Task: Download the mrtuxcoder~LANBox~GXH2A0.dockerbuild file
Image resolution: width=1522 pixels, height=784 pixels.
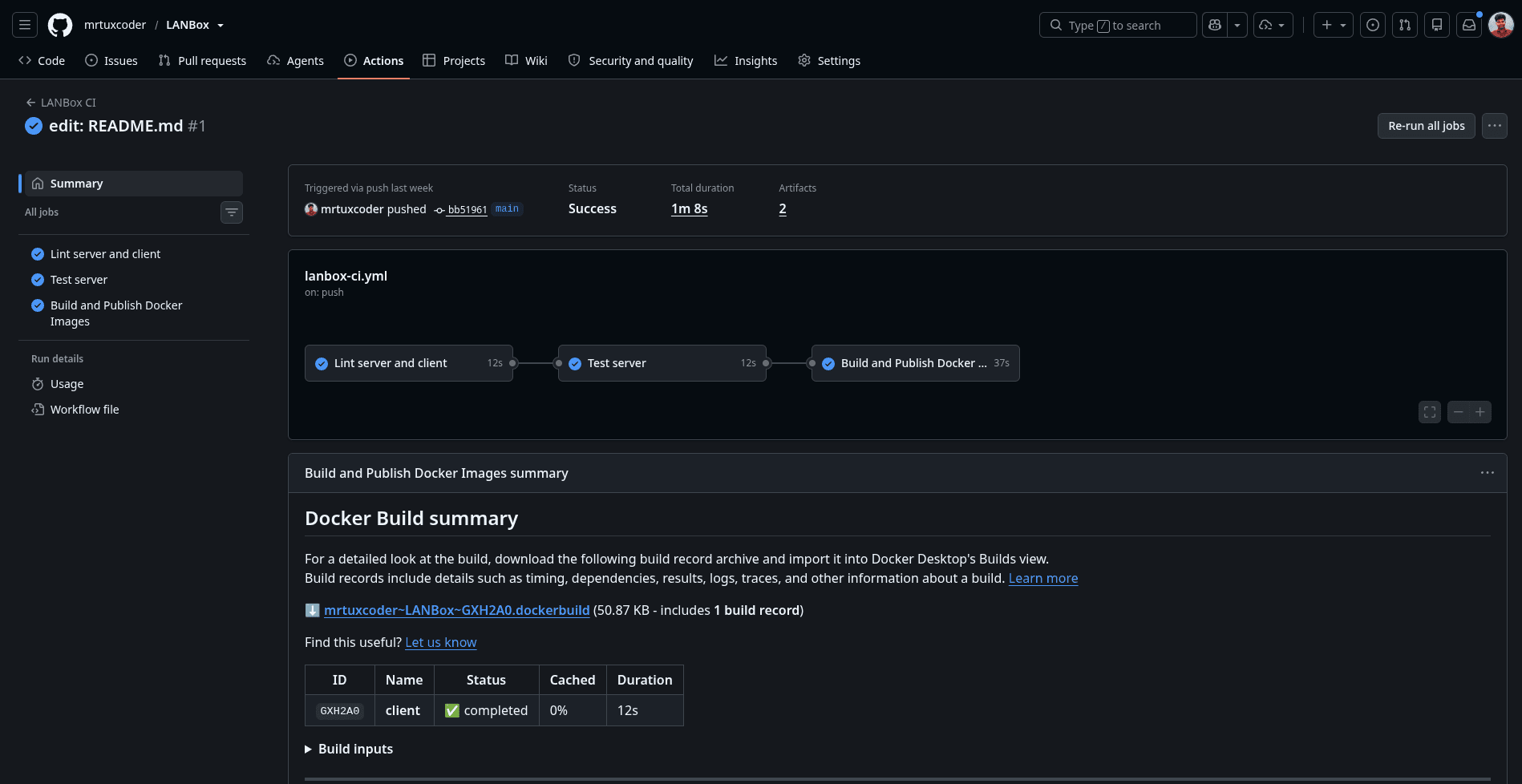Action: point(457,610)
